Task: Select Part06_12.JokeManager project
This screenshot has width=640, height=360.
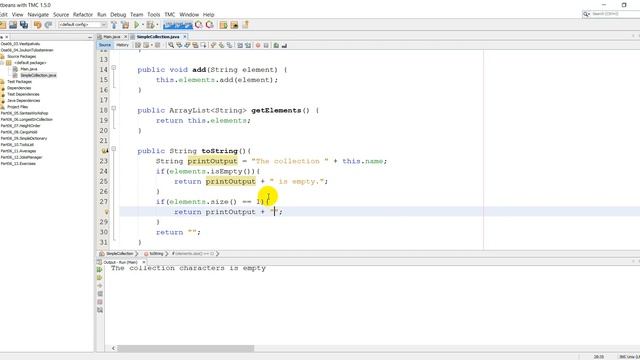Action: pos(21,157)
